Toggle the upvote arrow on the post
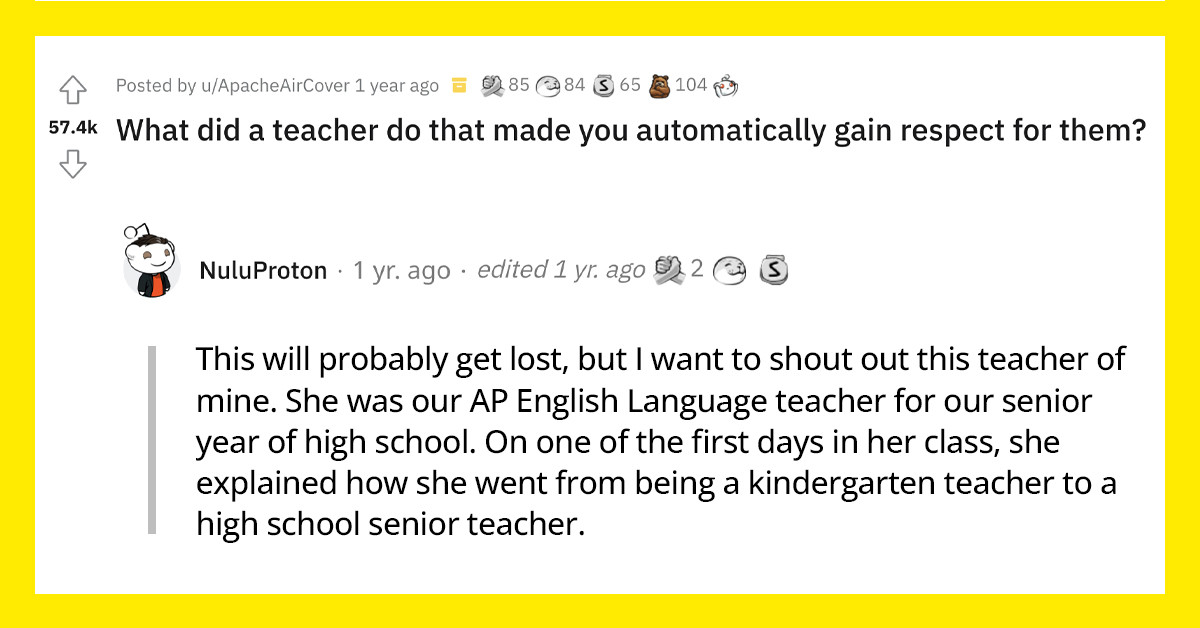The image size is (1200, 628). [x=72, y=91]
